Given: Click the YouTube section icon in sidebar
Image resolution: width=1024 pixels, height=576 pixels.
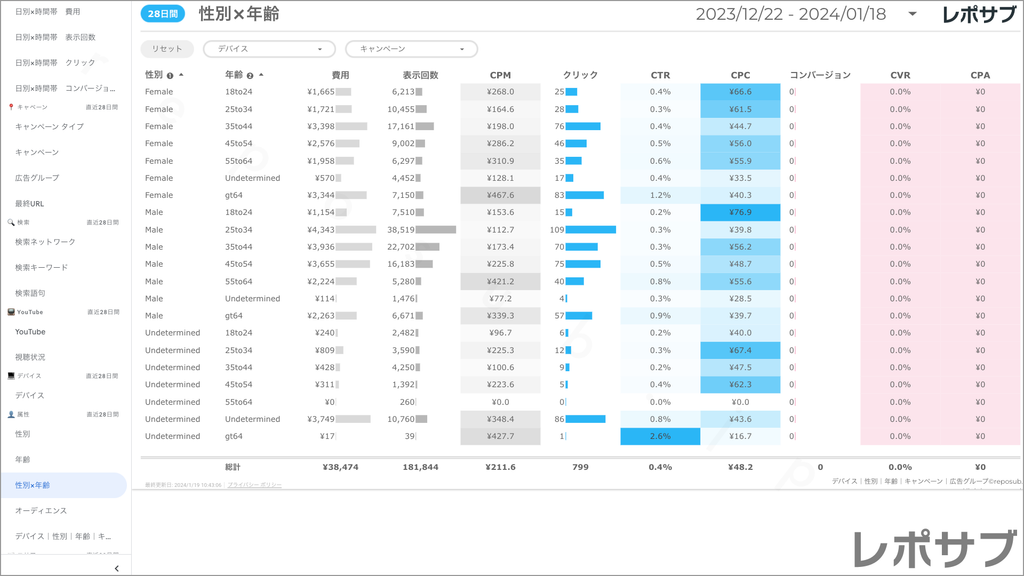Looking at the screenshot, I should (10, 312).
